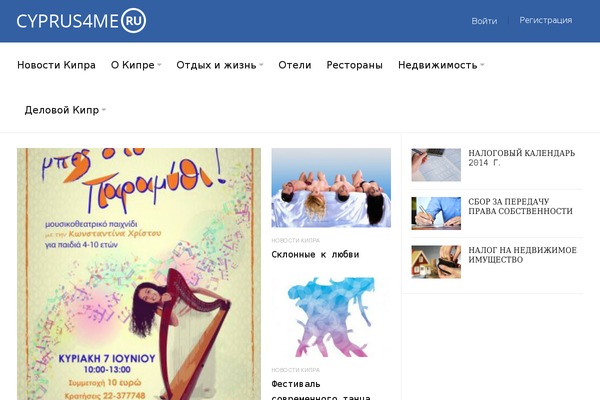Screen dimensions: 600x400
Task: Click the signing-document thumbnail image
Action: click(x=436, y=213)
